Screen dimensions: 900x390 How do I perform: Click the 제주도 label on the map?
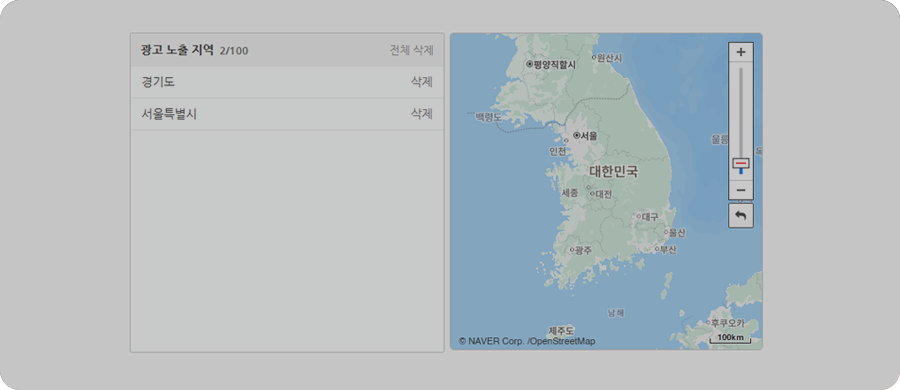[561, 331]
